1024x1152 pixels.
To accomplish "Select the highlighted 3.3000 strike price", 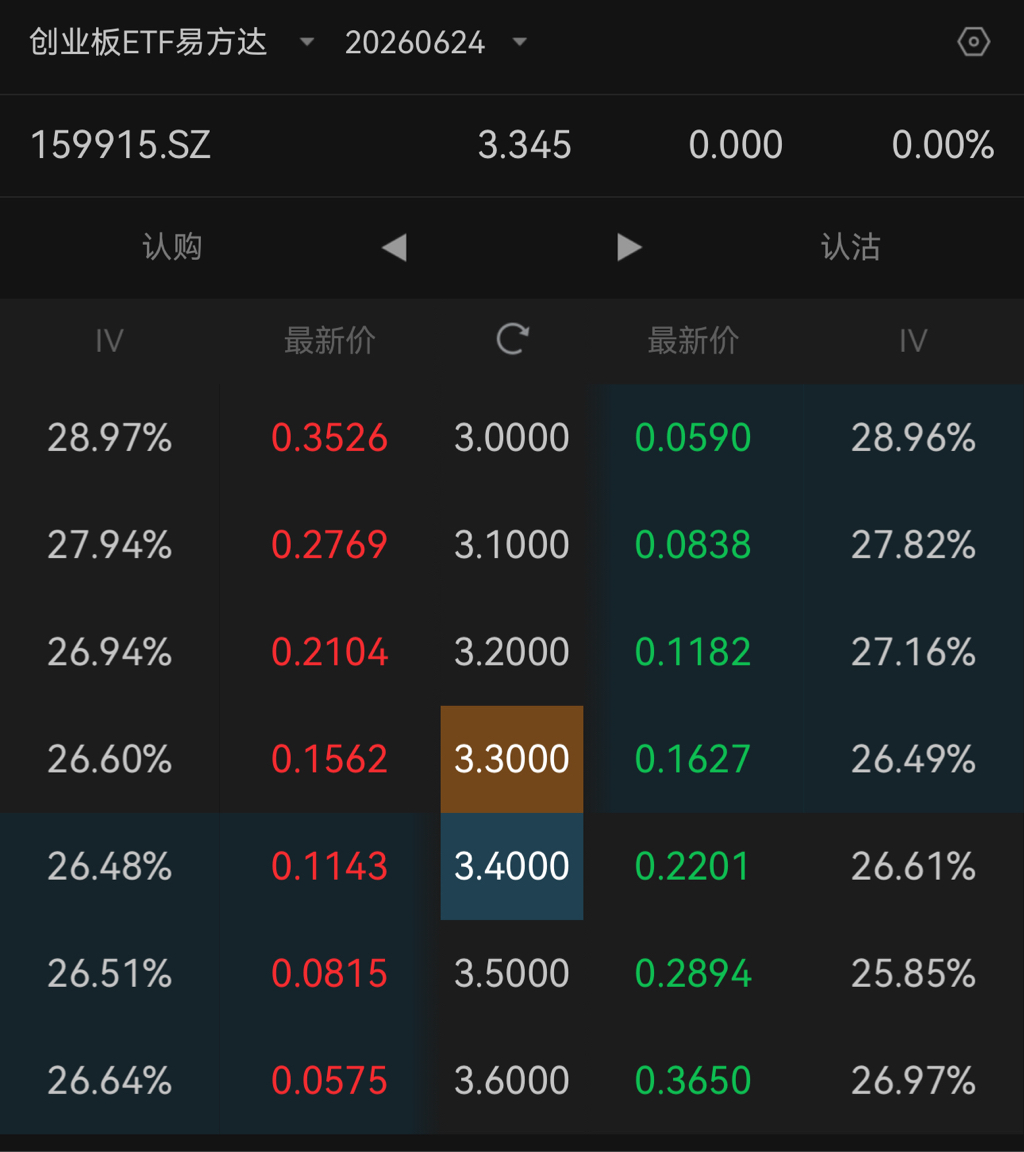I will [x=512, y=759].
